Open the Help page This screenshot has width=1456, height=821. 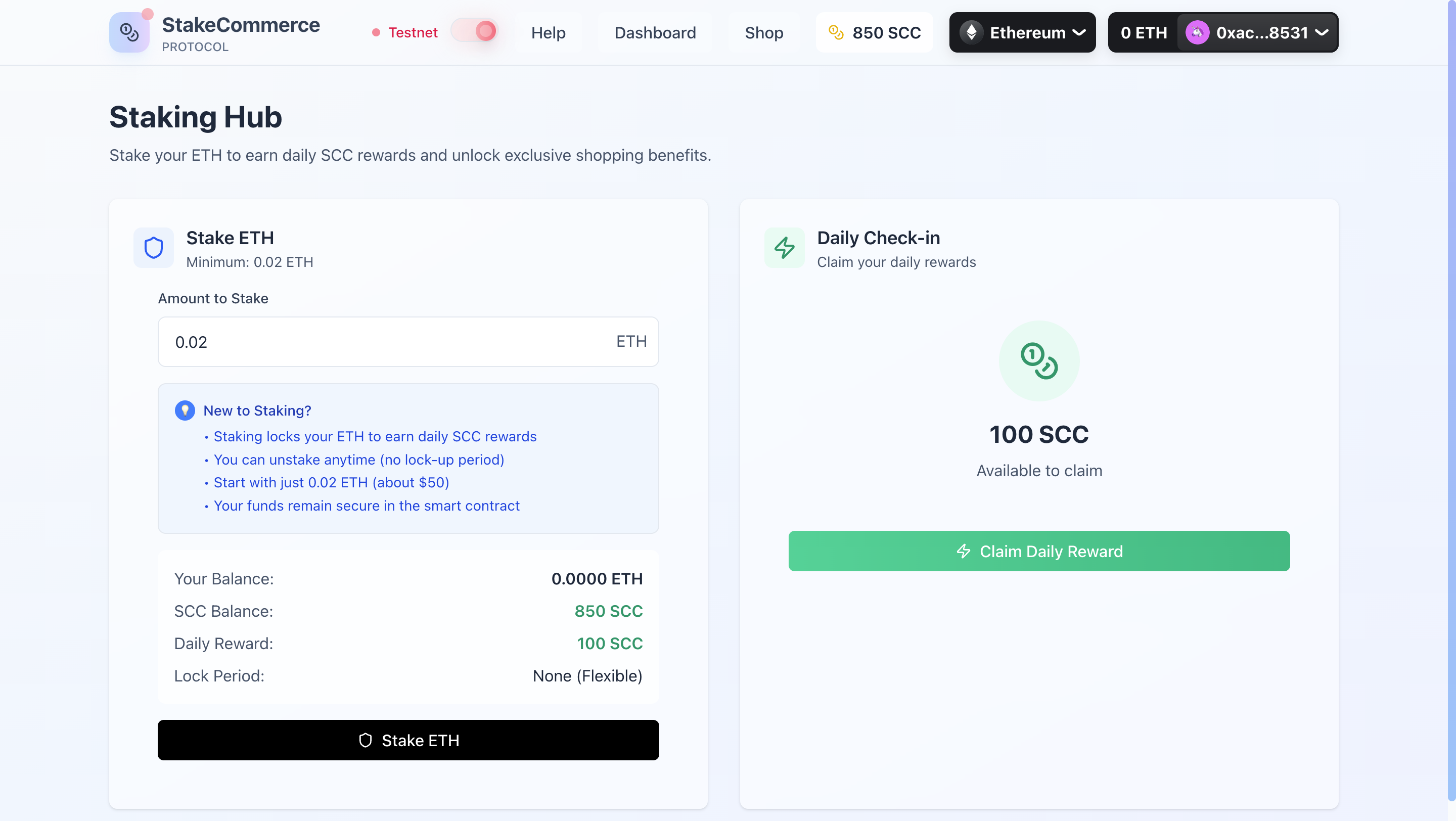548,32
